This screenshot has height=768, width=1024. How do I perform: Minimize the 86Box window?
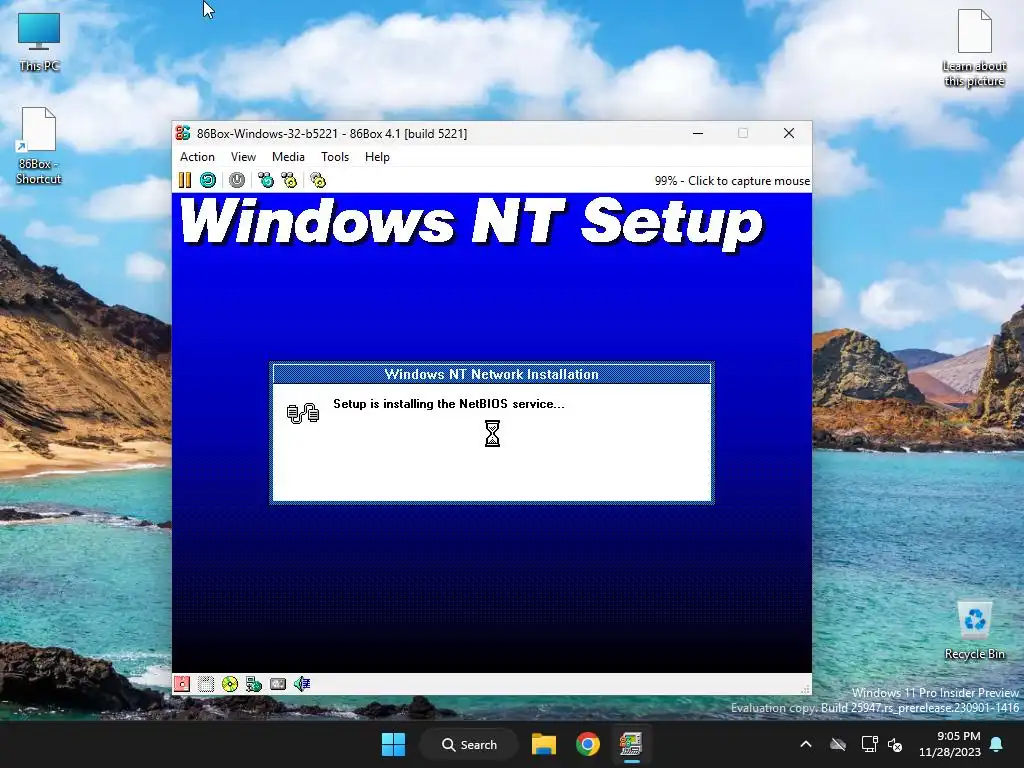[698, 133]
